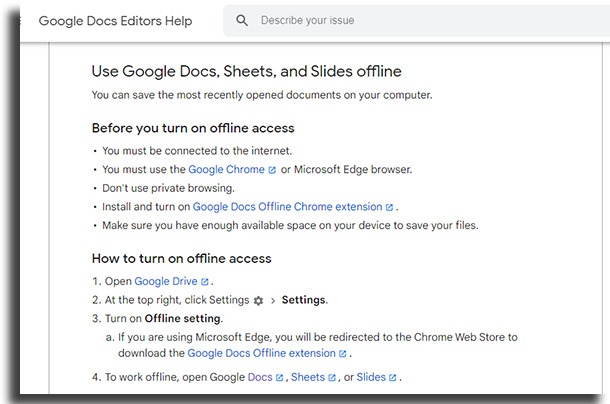This screenshot has height=404, width=610.
Task: Click external-link icon after Chrome extension link
Action: (389, 207)
